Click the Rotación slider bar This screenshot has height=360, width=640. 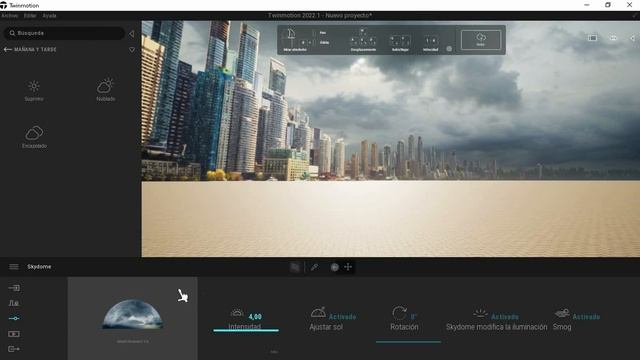[408, 342]
